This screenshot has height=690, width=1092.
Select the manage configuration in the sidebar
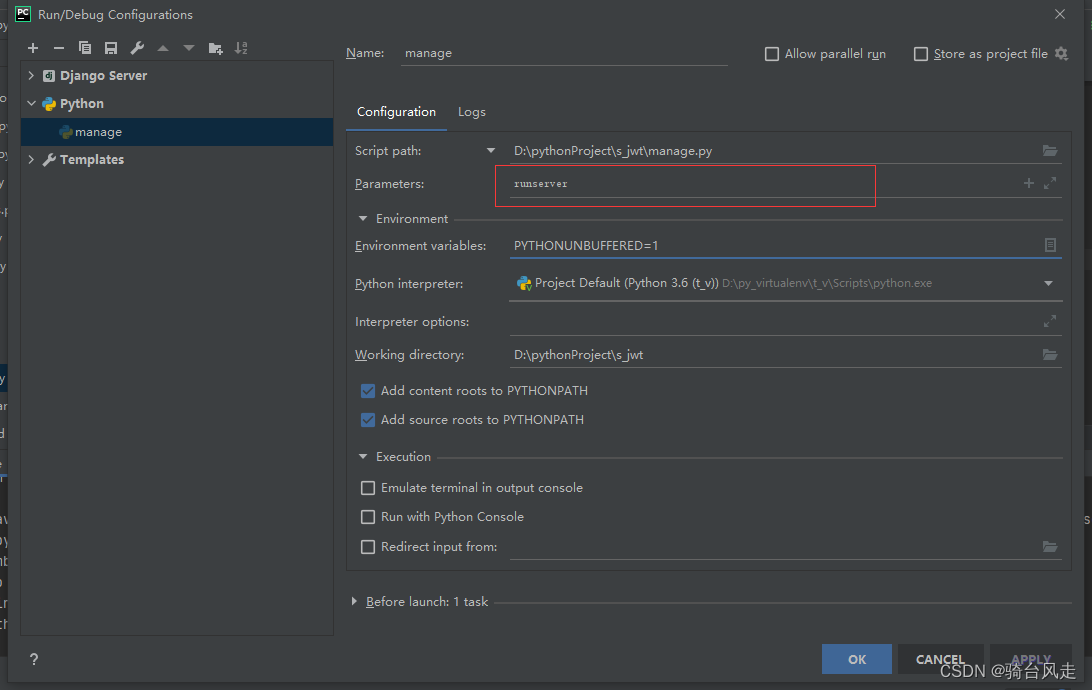pyautogui.click(x=94, y=131)
